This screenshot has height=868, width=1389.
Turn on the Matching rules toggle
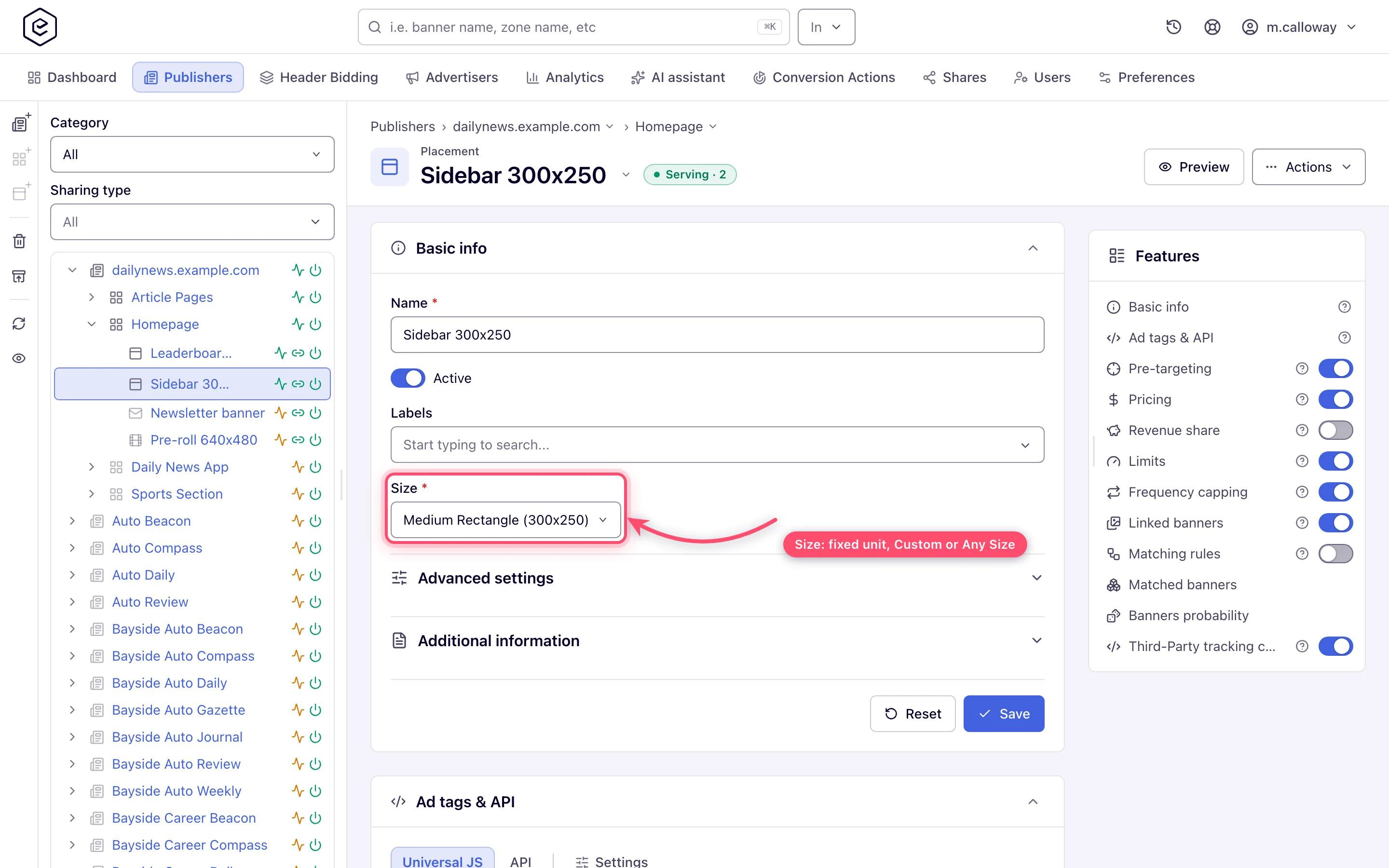tap(1335, 554)
